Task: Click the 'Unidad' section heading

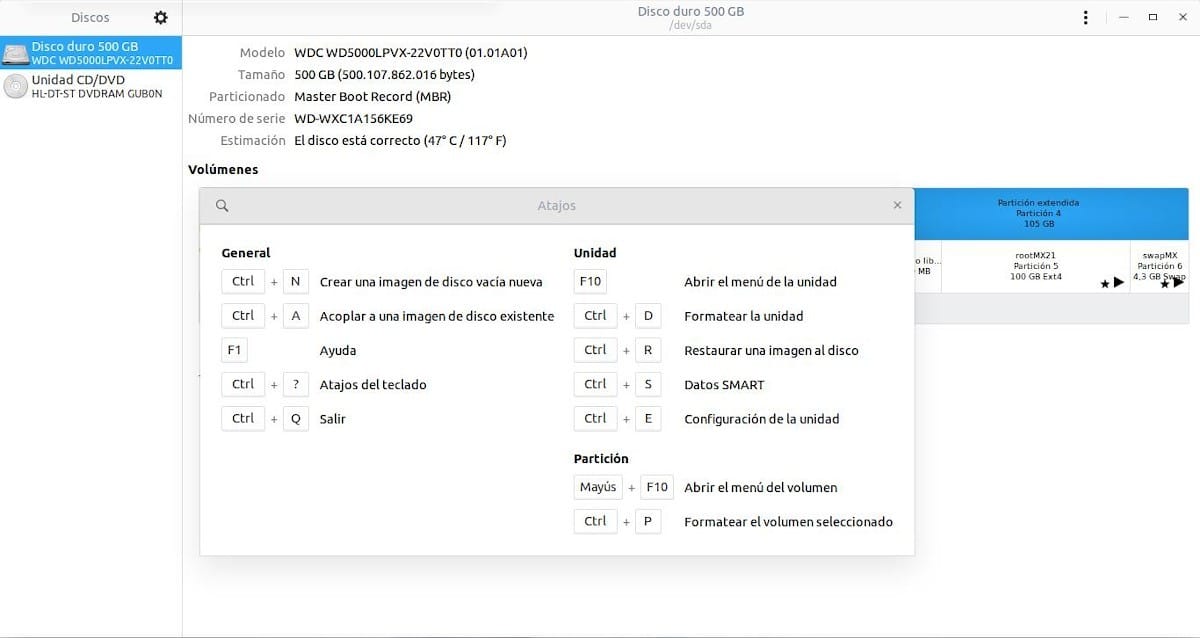Action: click(595, 253)
